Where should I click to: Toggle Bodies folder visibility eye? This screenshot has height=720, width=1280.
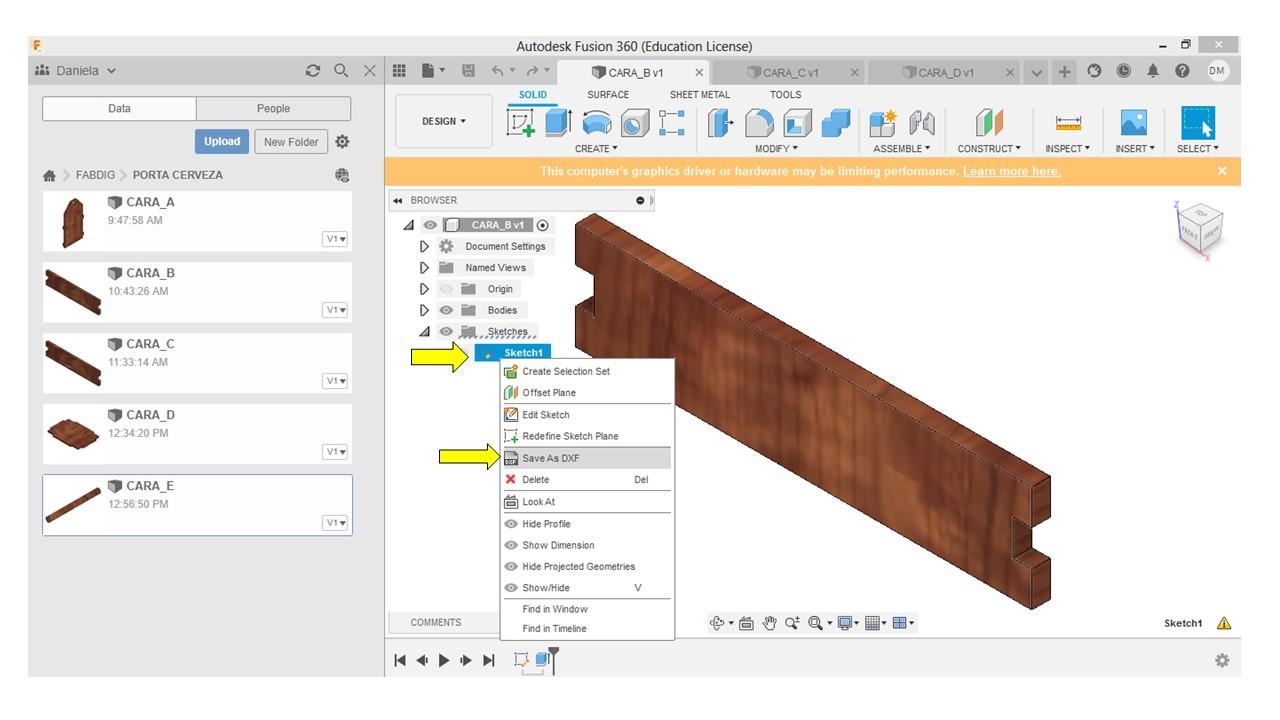coord(446,310)
